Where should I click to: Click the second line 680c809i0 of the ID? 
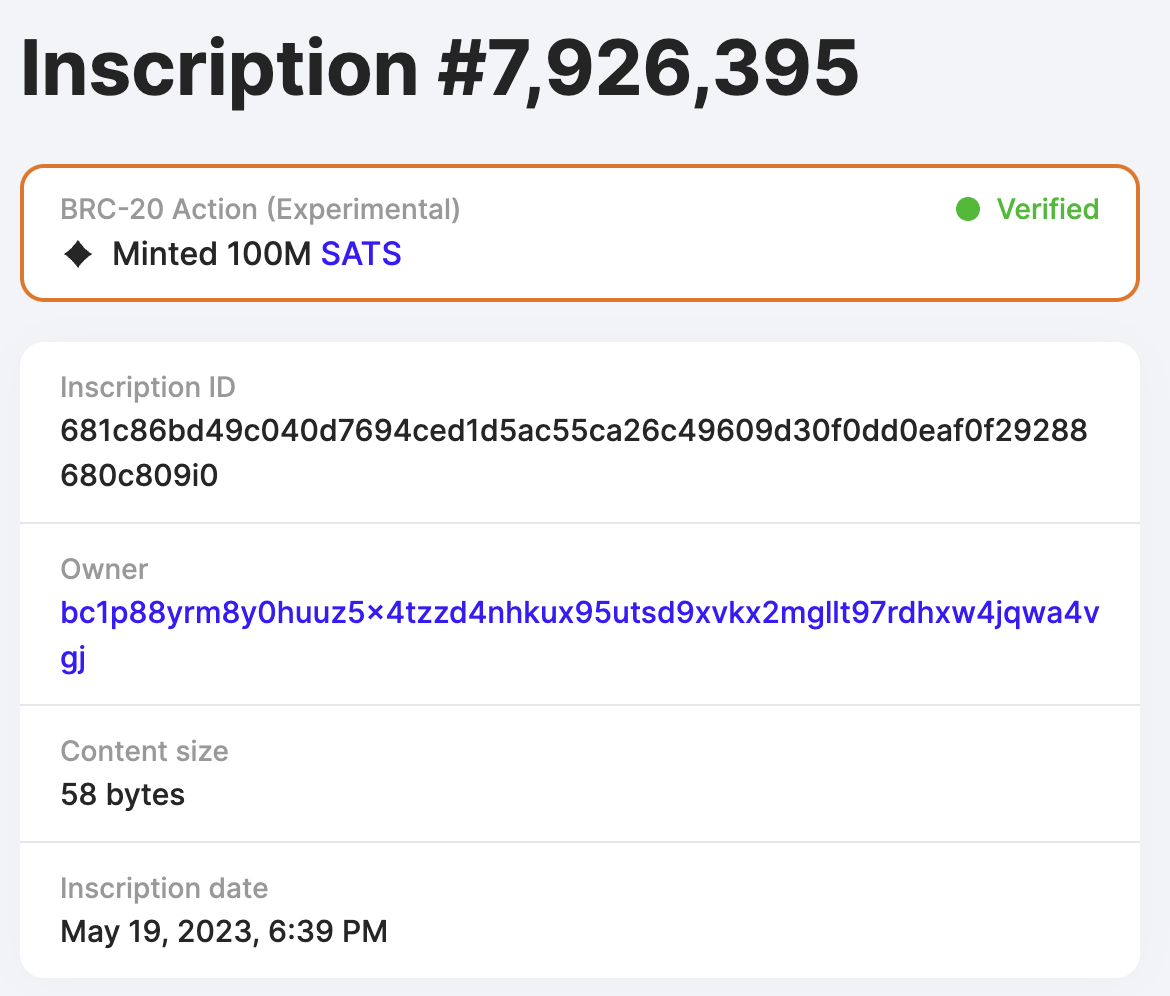pos(139,475)
